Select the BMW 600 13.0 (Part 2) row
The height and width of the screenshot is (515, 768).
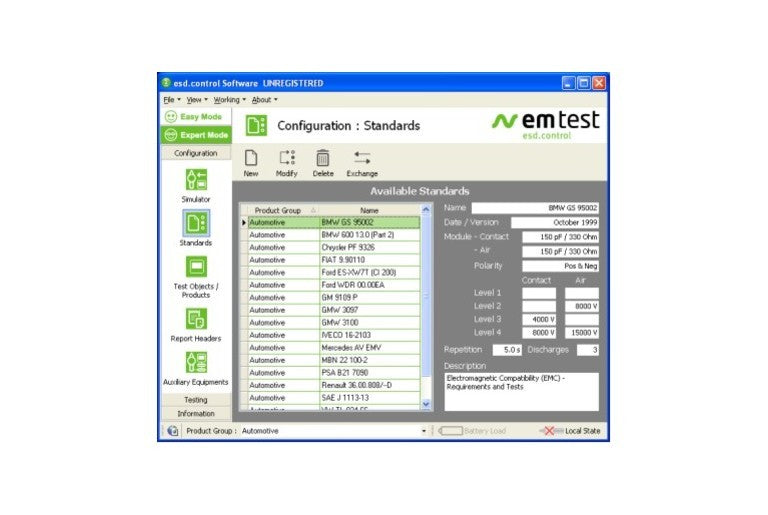point(334,235)
